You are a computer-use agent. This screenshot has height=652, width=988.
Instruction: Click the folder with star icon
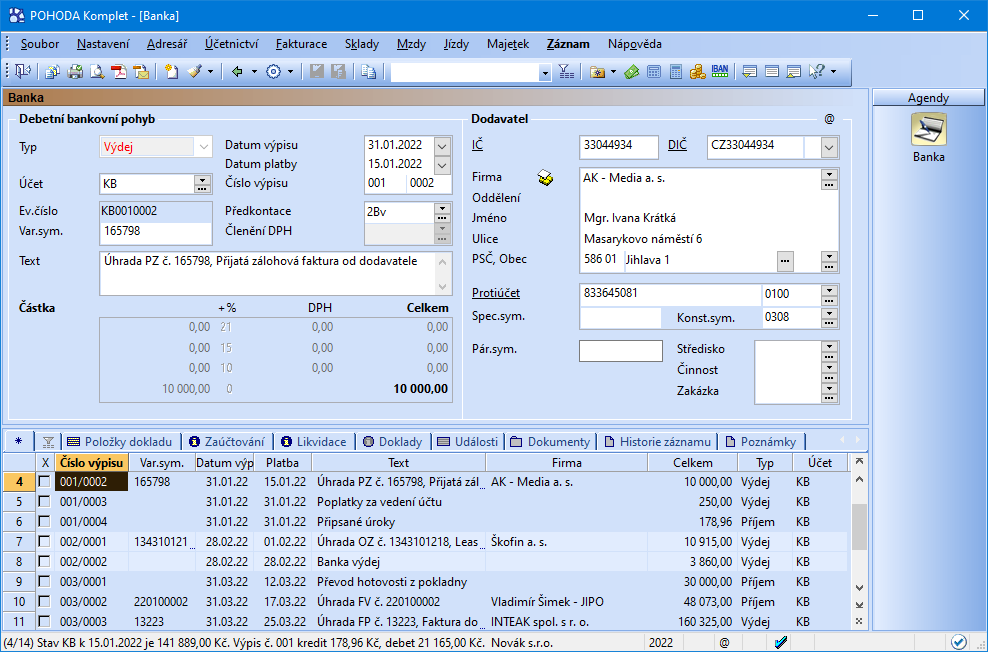point(597,72)
